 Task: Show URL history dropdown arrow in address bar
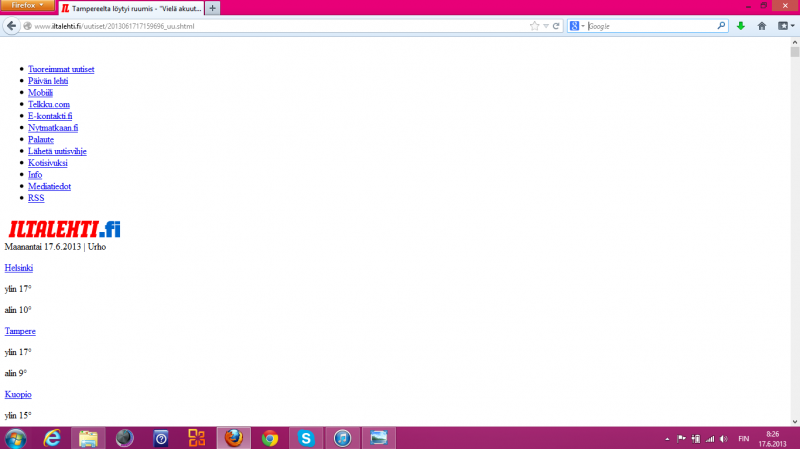tap(545, 26)
